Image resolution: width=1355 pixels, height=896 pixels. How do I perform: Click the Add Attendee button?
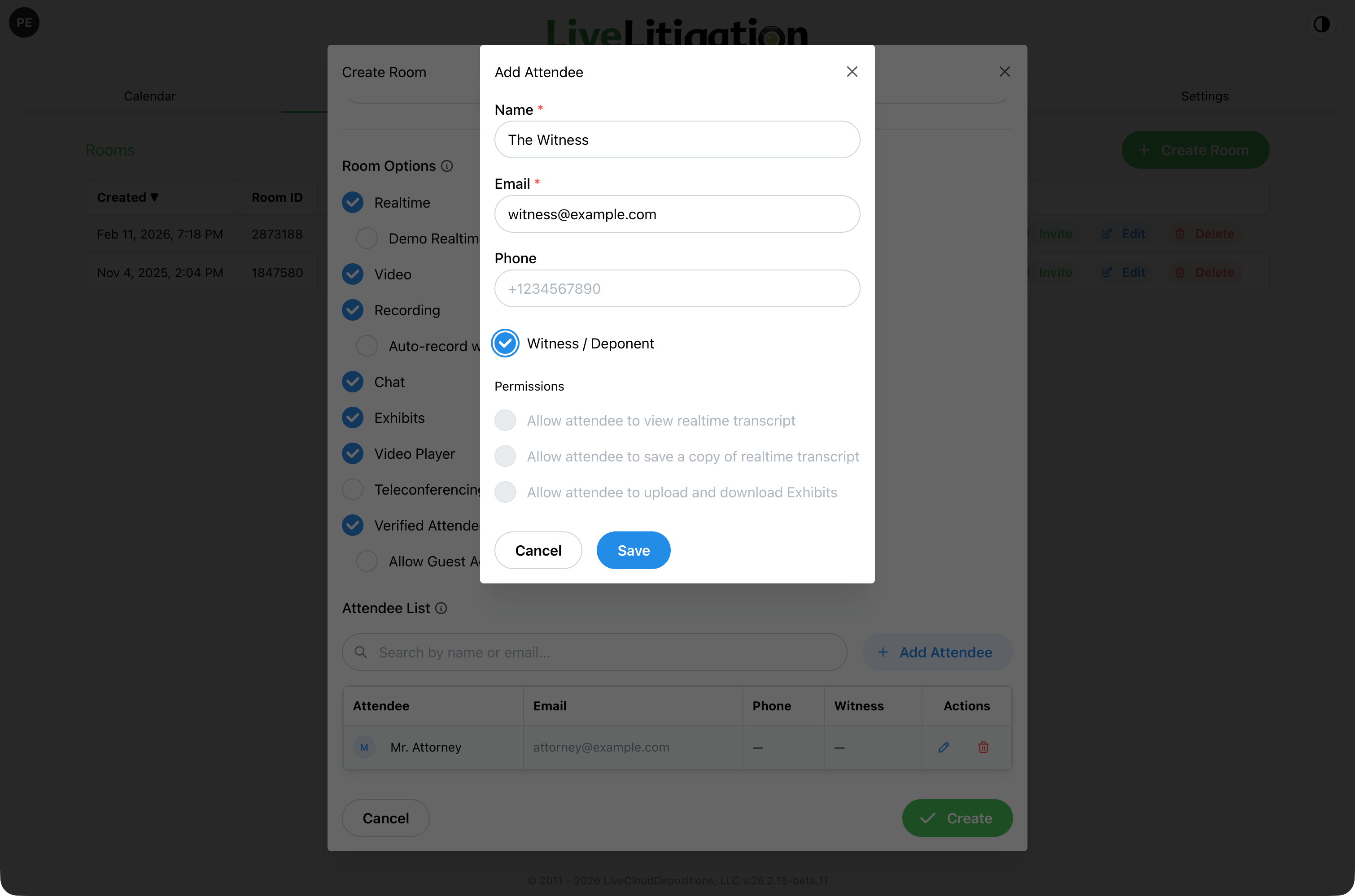(937, 652)
